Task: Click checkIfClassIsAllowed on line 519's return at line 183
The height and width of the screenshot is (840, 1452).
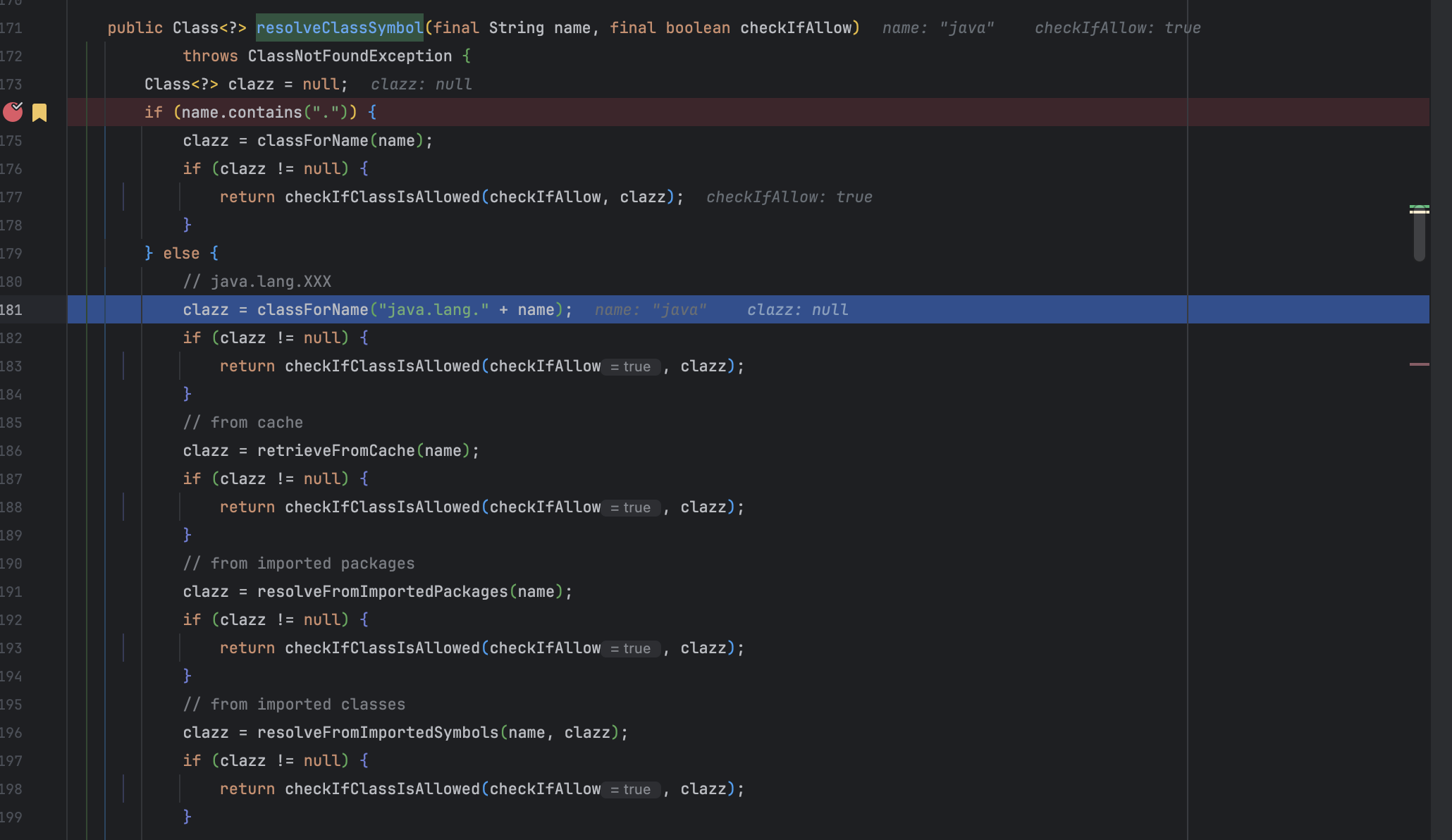Action: pyautogui.click(x=383, y=366)
